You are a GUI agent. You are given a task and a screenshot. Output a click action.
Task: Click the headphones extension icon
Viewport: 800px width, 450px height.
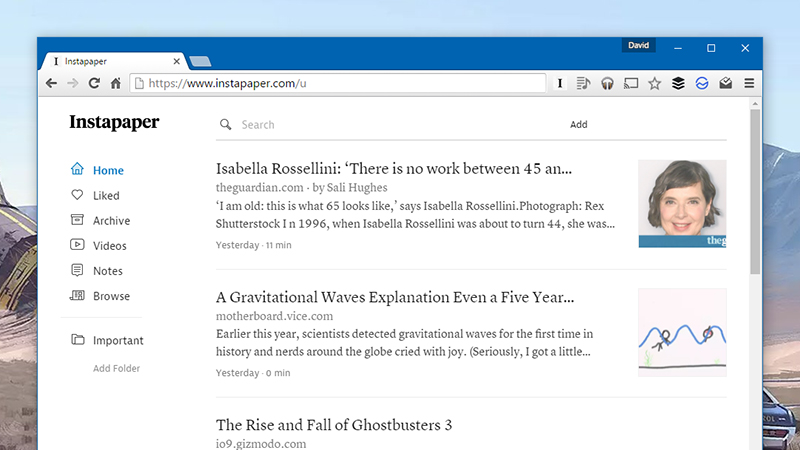coord(607,83)
